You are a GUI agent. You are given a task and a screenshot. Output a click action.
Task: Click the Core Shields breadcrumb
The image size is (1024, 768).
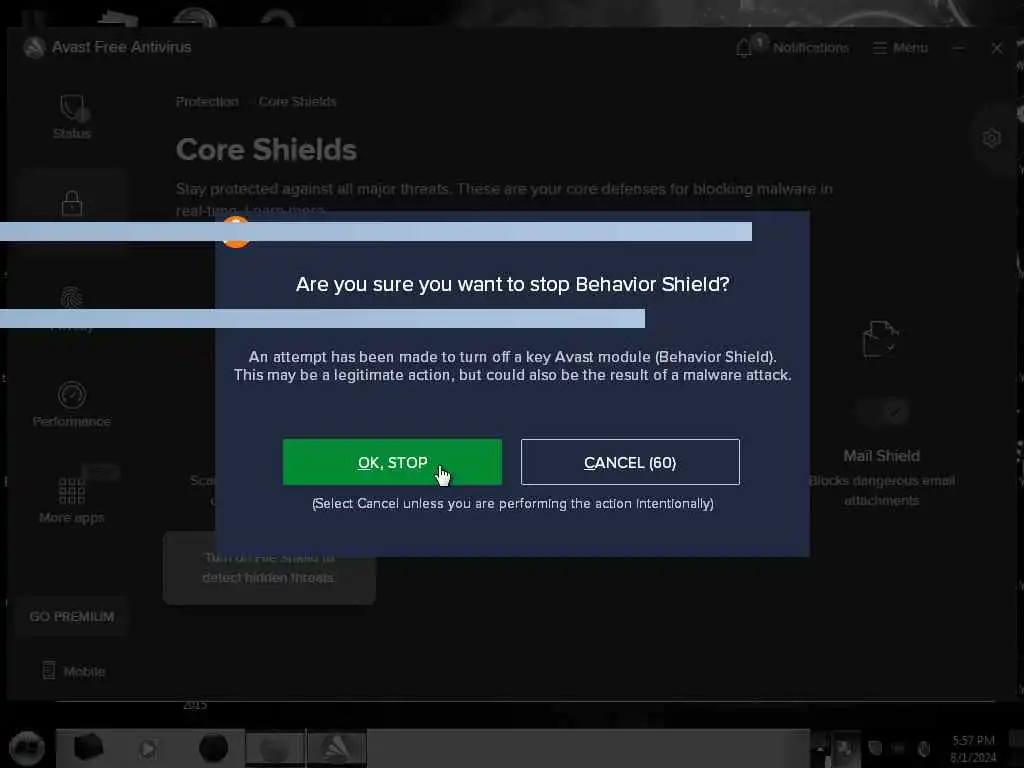click(297, 101)
